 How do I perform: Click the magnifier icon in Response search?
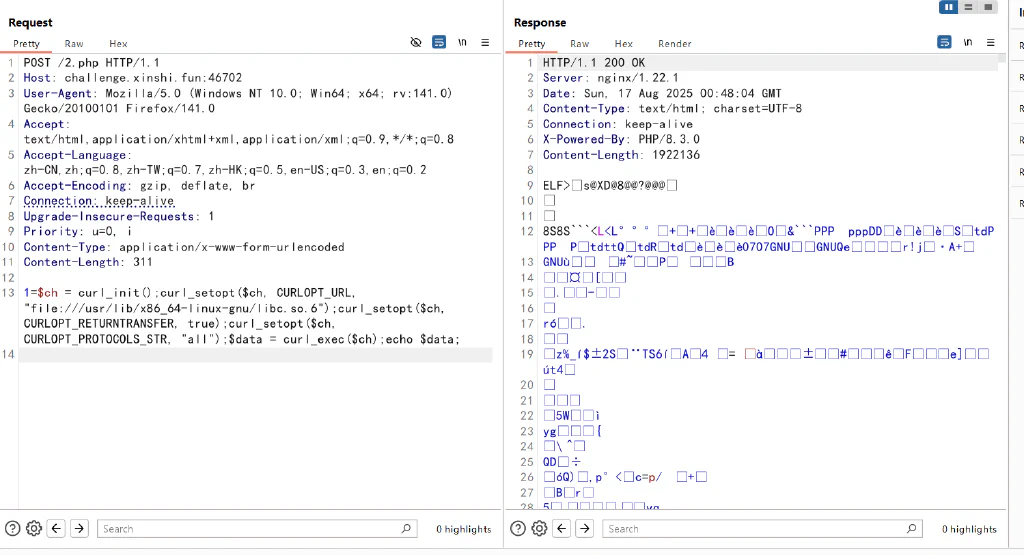[911, 528]
